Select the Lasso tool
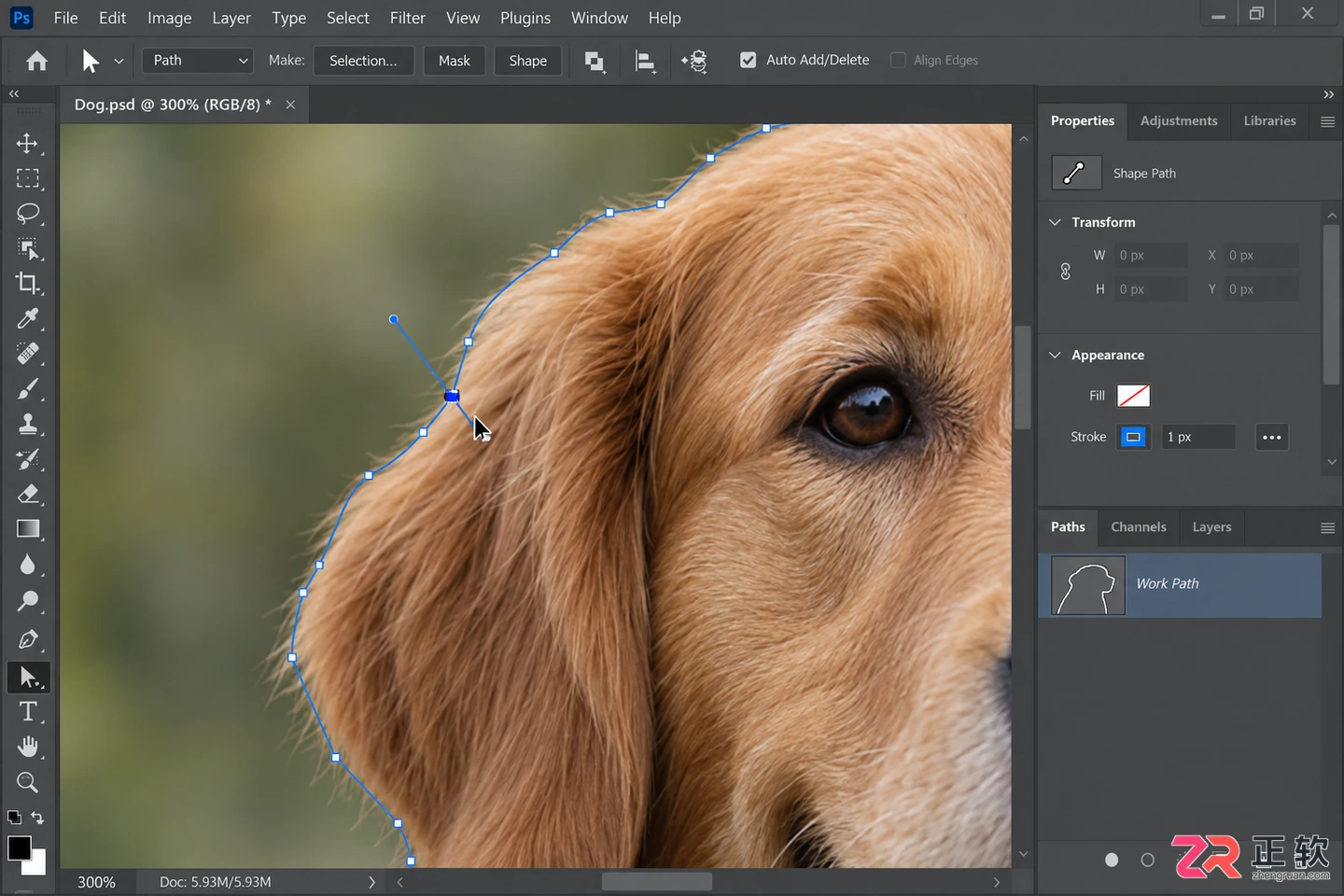Viewport: 1344px width, 896px height. click(28, 213)
